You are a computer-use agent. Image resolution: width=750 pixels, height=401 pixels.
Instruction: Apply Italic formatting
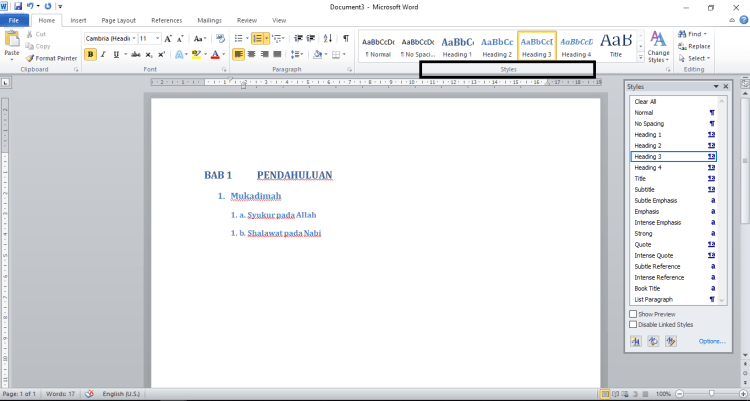103,54
